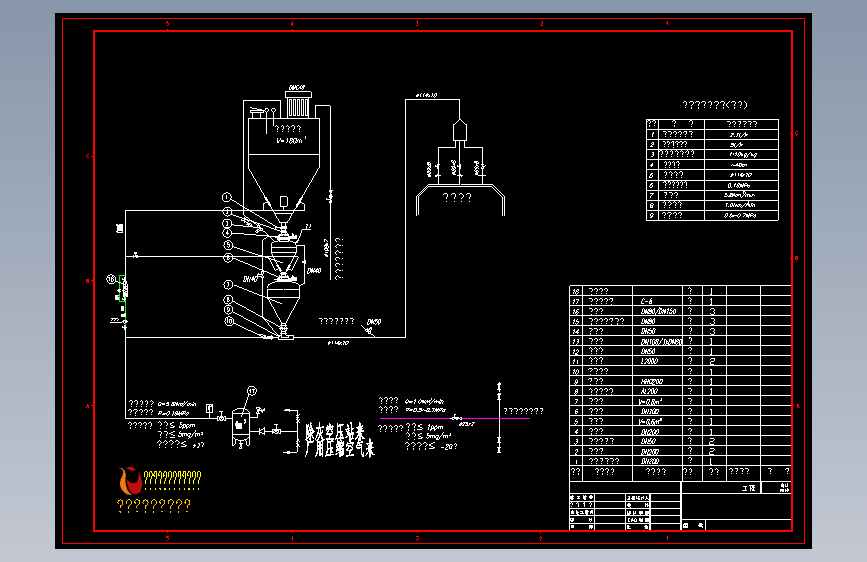Select the orange question-mark line below logo
The image size is (867, 562).
[154, 505]
